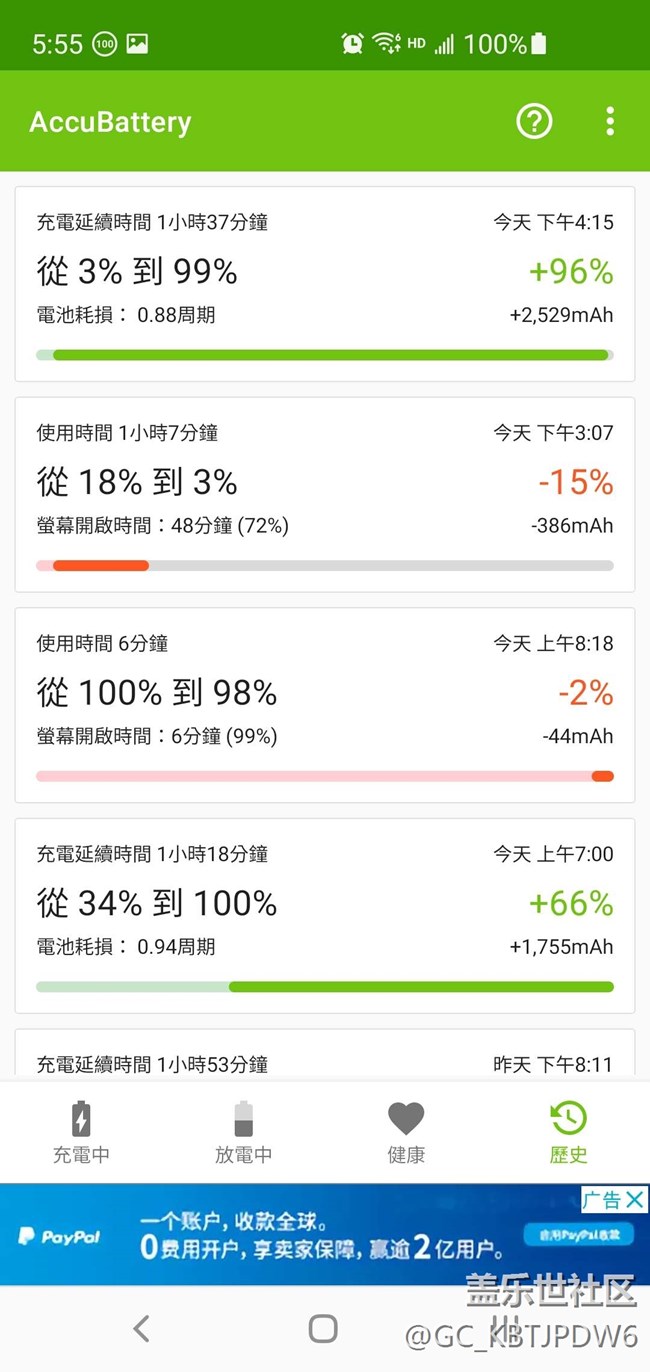This screenshot has width=650, height=1372.
Task: Tap the battery icon in status bar
Action: 540,43
